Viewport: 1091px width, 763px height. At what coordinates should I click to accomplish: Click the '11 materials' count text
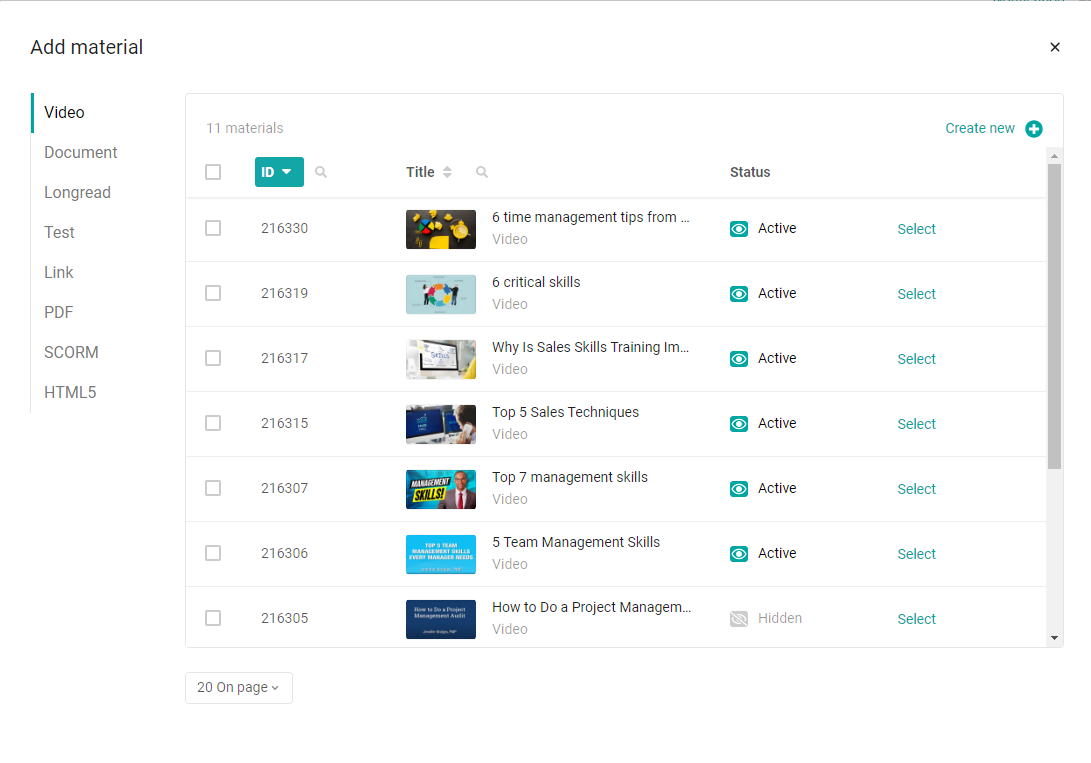[244, 128]
